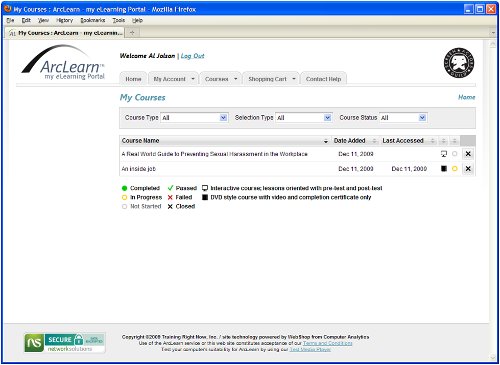This screenshot has height=365, width=500.
Task: Click Date Added for Sexual Harassment course
Action: pos(356,154)
